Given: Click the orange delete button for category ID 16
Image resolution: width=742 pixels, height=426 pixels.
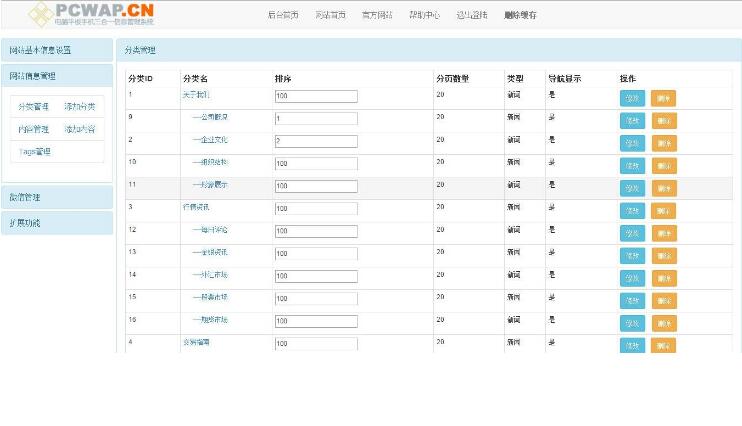Looking at the screenshot, I should click(663, 323).
